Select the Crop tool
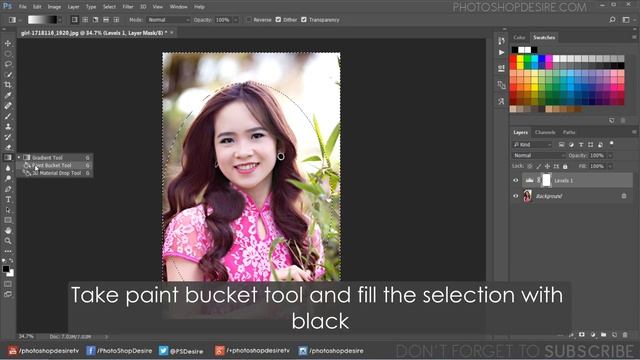The height and width of the screenshot is (360, 640). (8, 85)
